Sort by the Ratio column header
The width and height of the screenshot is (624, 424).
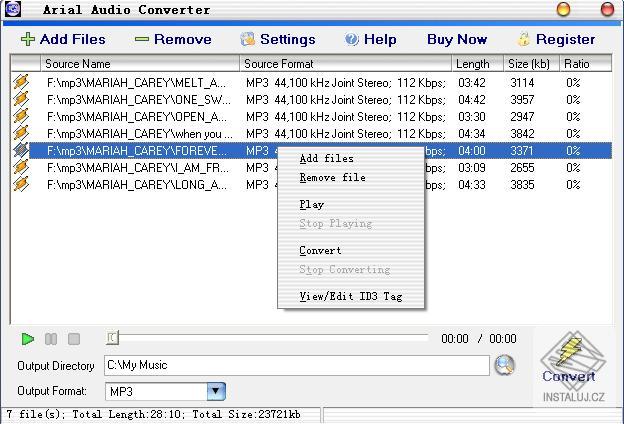click(x=585, y=64)
